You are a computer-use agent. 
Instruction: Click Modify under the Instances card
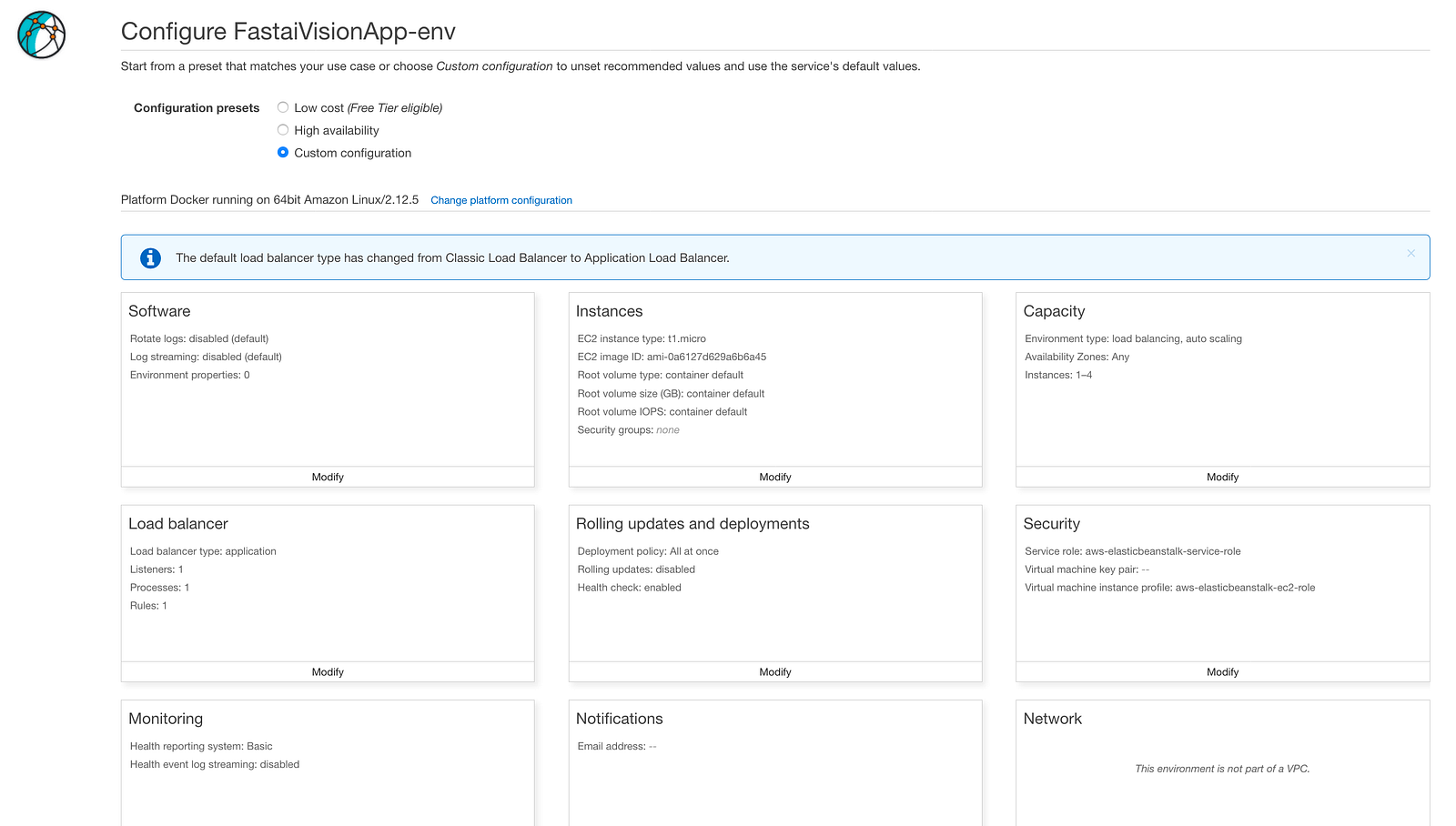(x=774, y=477)
